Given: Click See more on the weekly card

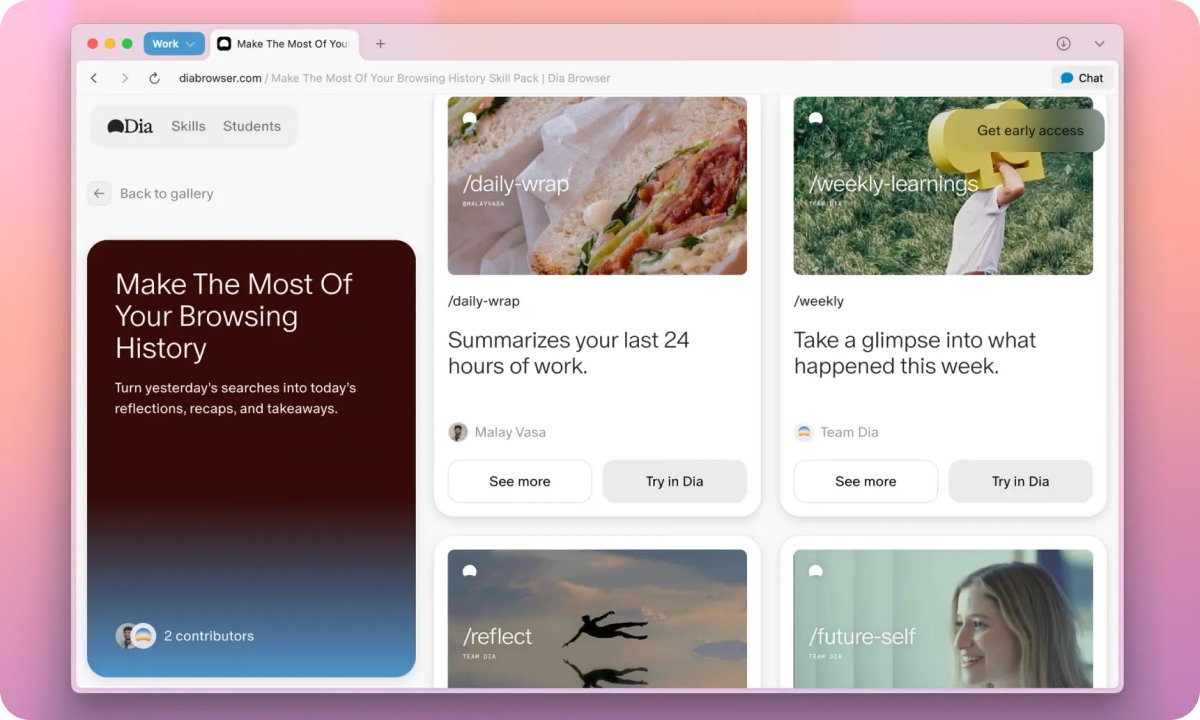Looking at the screenshot, I should click(x=866, y=481).
